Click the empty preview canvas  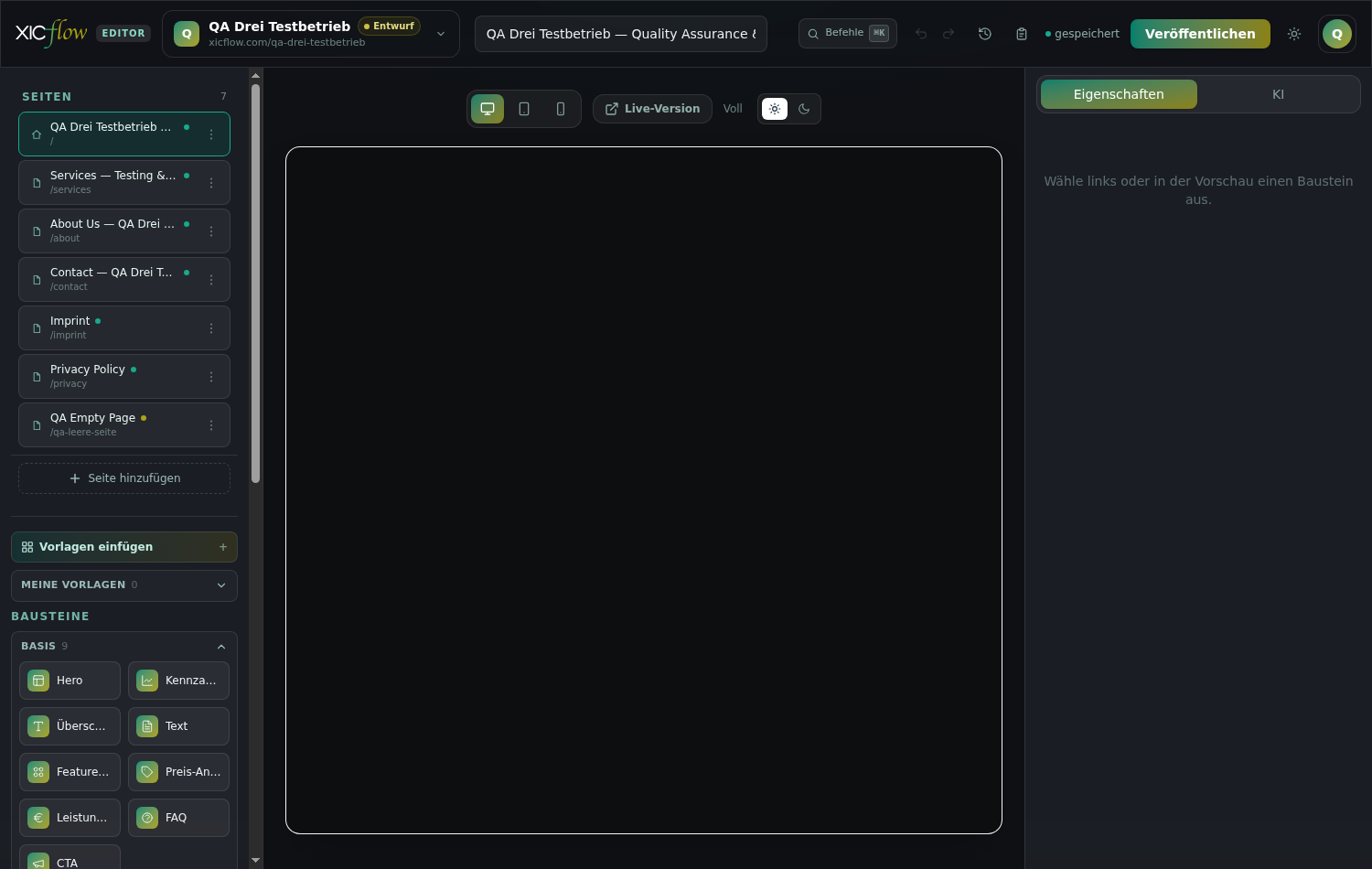point(644,490)
